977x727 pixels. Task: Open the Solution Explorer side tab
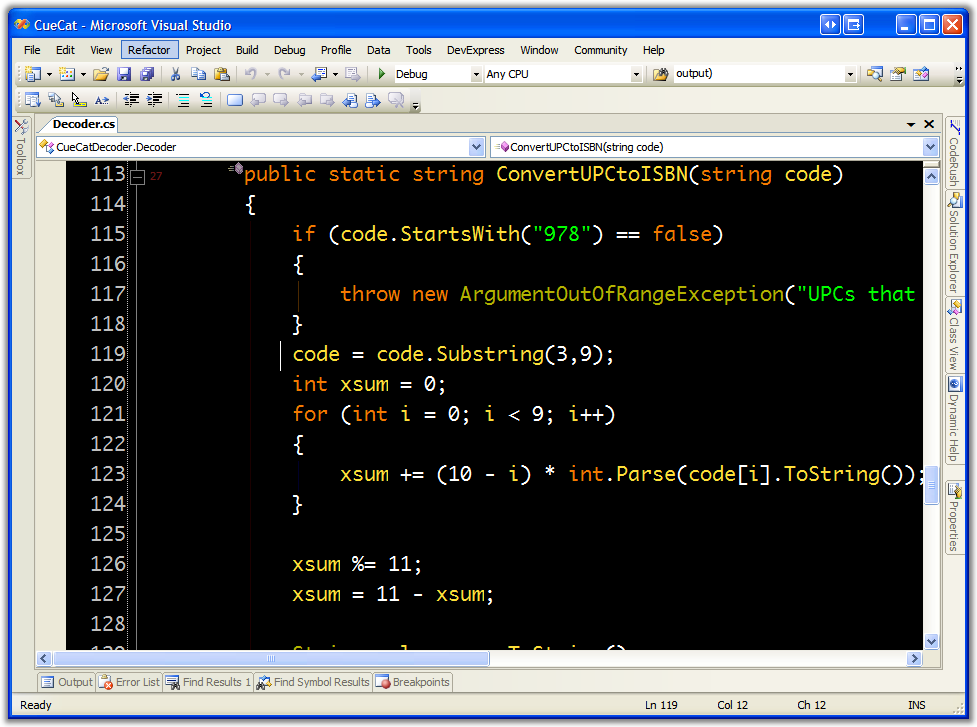pyautogui.click(x=954, y=243)
